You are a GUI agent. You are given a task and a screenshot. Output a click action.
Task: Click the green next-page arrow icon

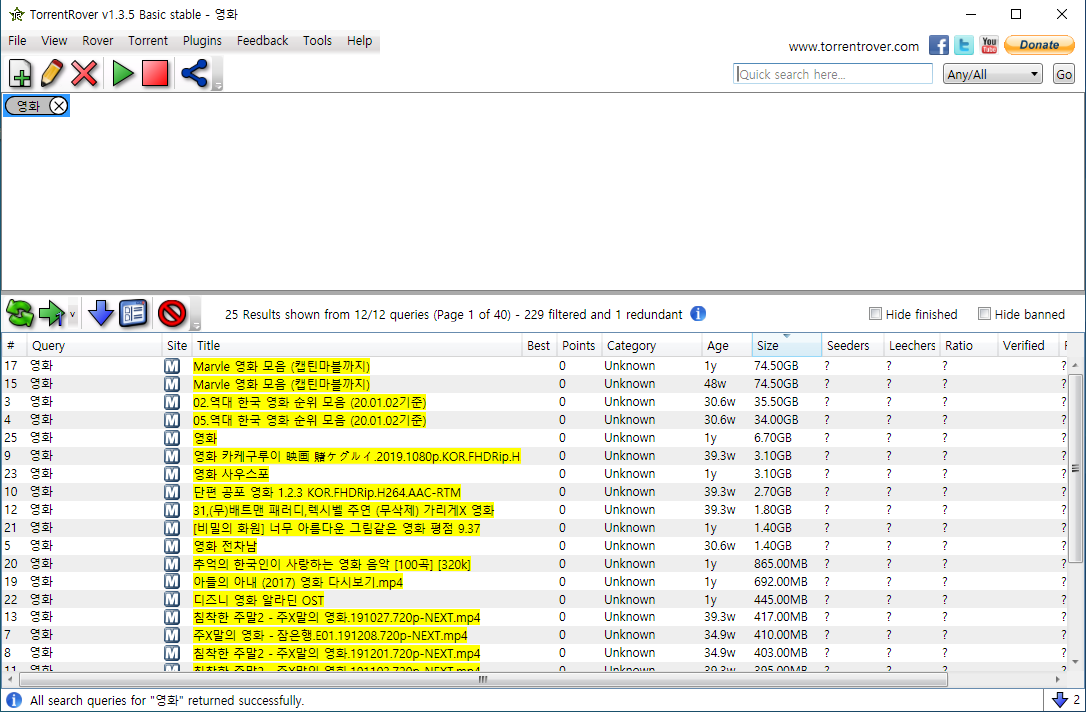pyautogui.click(x=52, y=314)
